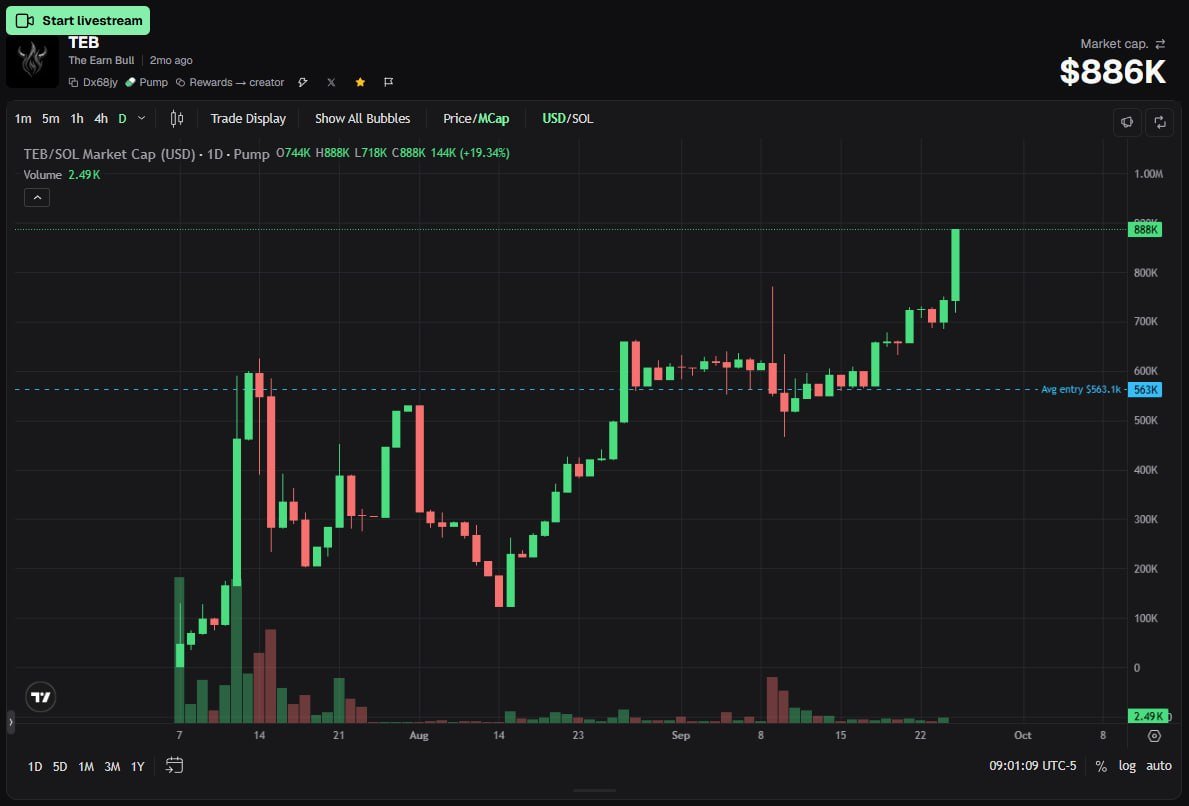Select the 1h chart interval
Screen dimensions: 1189x806
[x=77, y=118]
